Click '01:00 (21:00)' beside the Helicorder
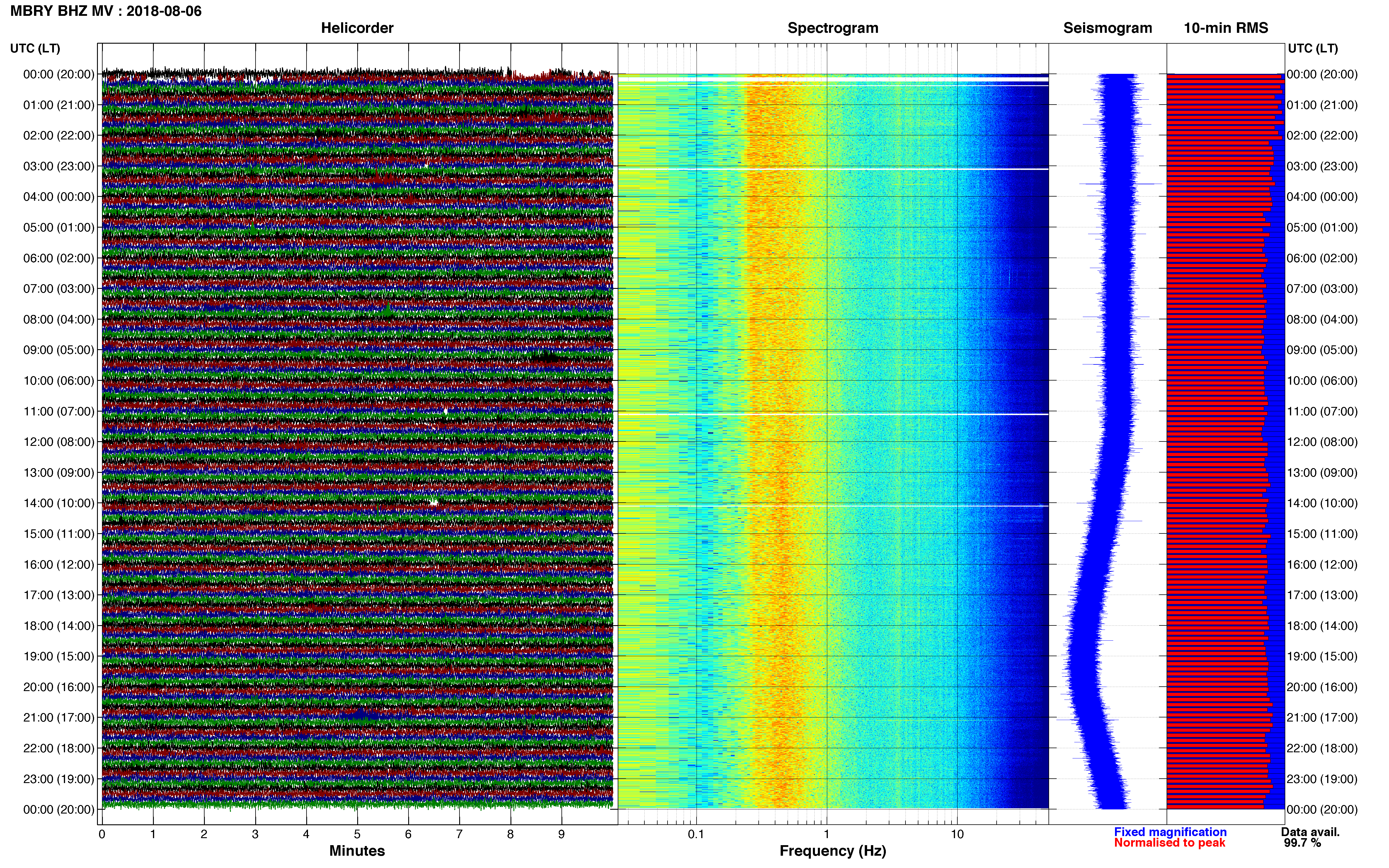The width and height of the screenshot is (1389, 868). (59, 105)
